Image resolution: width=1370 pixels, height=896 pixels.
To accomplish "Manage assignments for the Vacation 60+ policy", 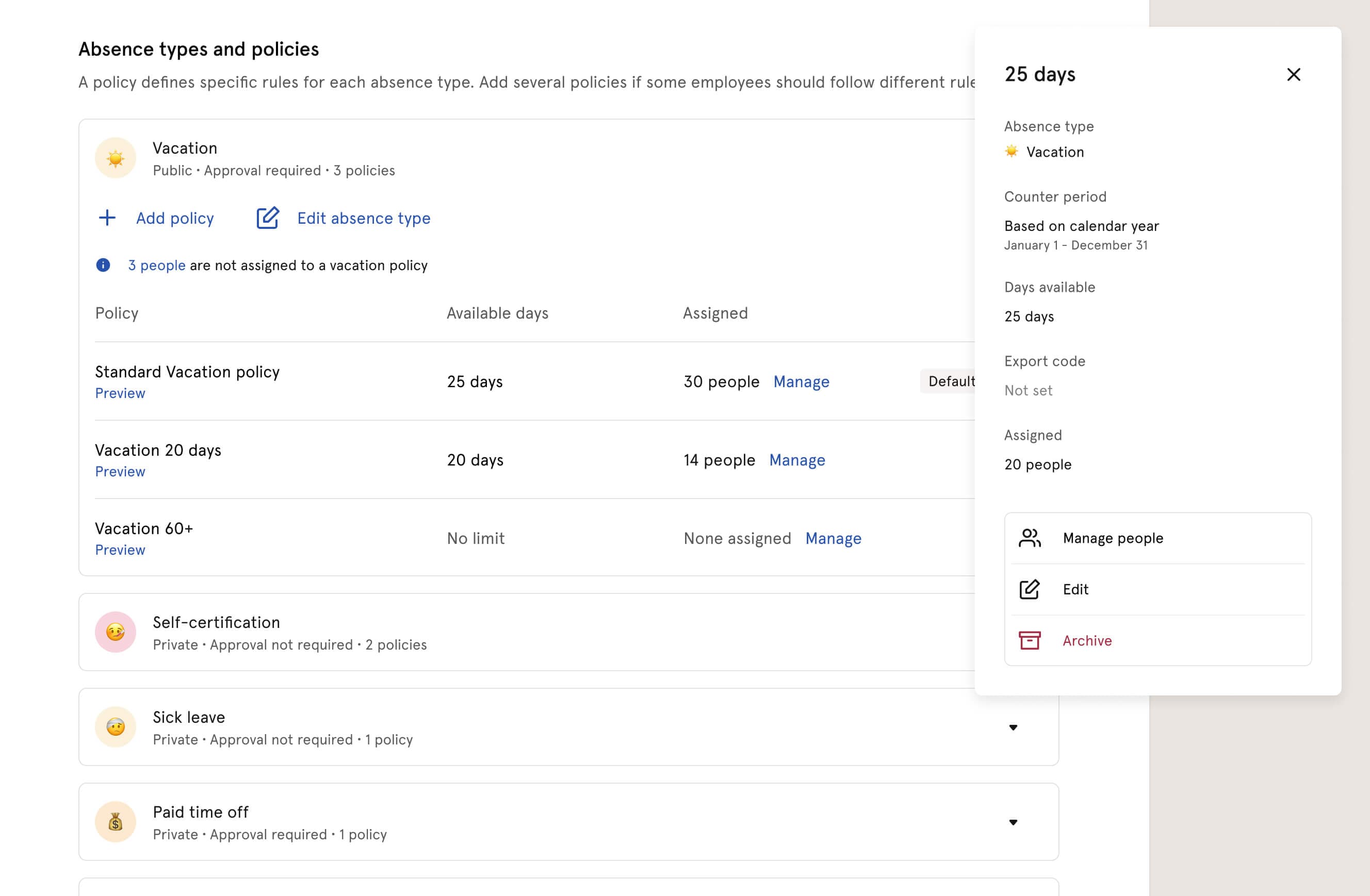I will coord(833,538).
